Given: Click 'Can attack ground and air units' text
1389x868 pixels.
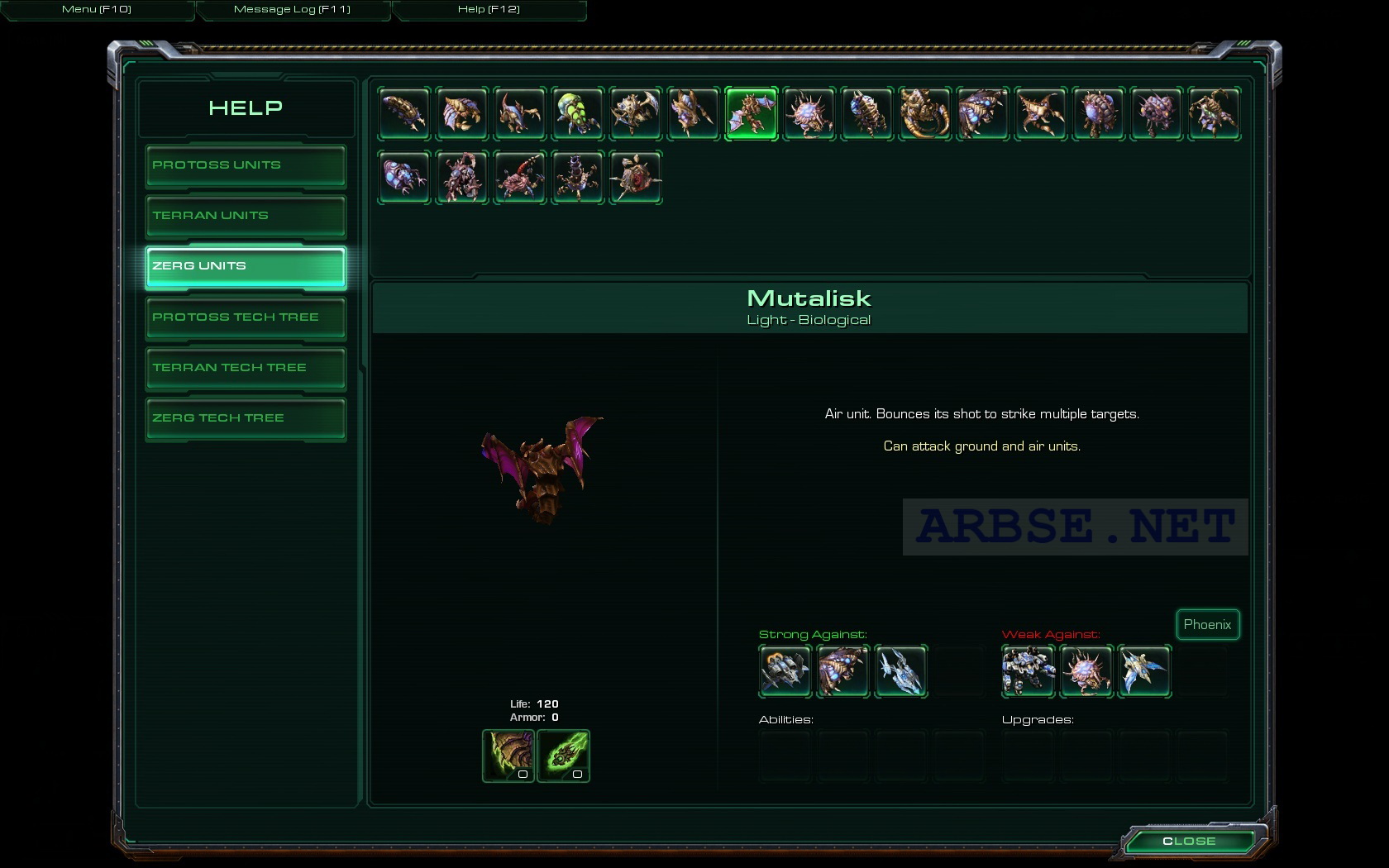Looking at the screenshot, I should coord(981,446).
